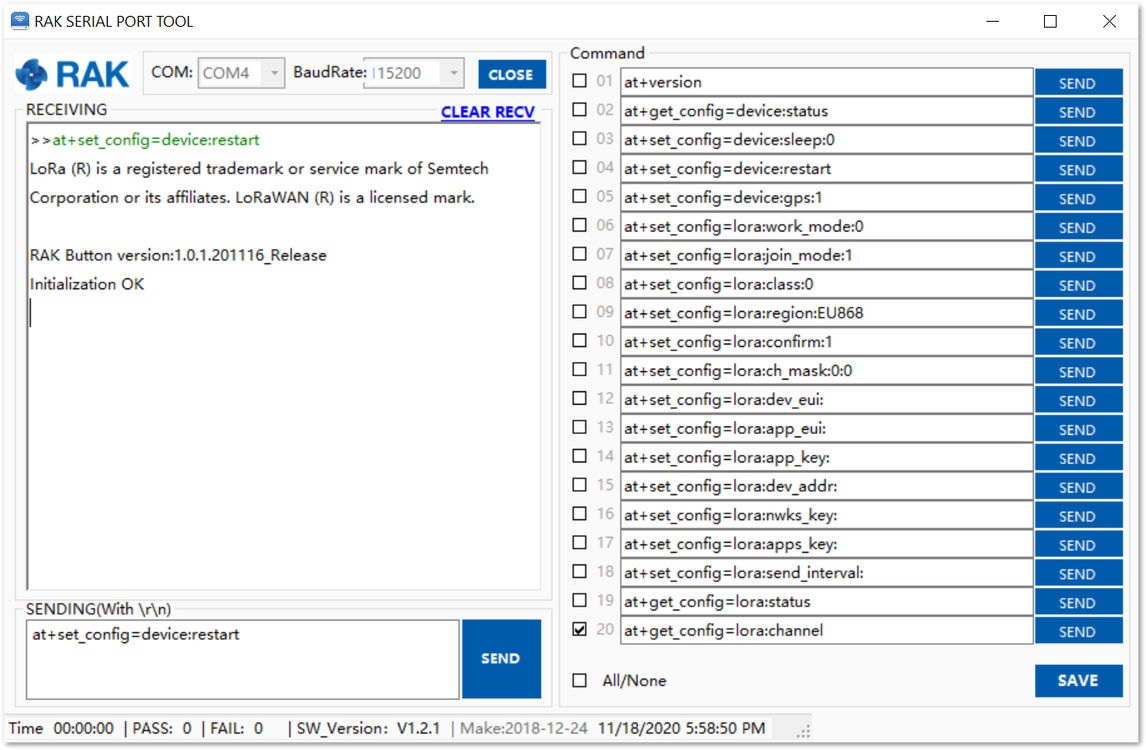
Task: Click the app icon in title bar
Action: coord(20,21)
